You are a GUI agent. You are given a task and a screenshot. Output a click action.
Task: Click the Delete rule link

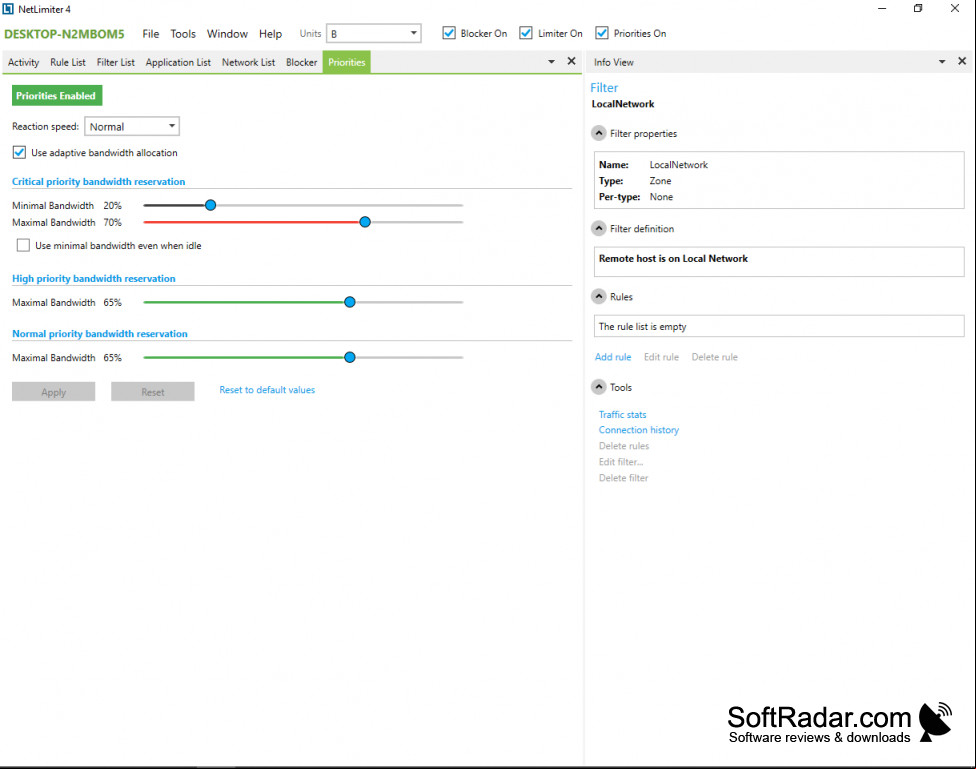[715, 357]
